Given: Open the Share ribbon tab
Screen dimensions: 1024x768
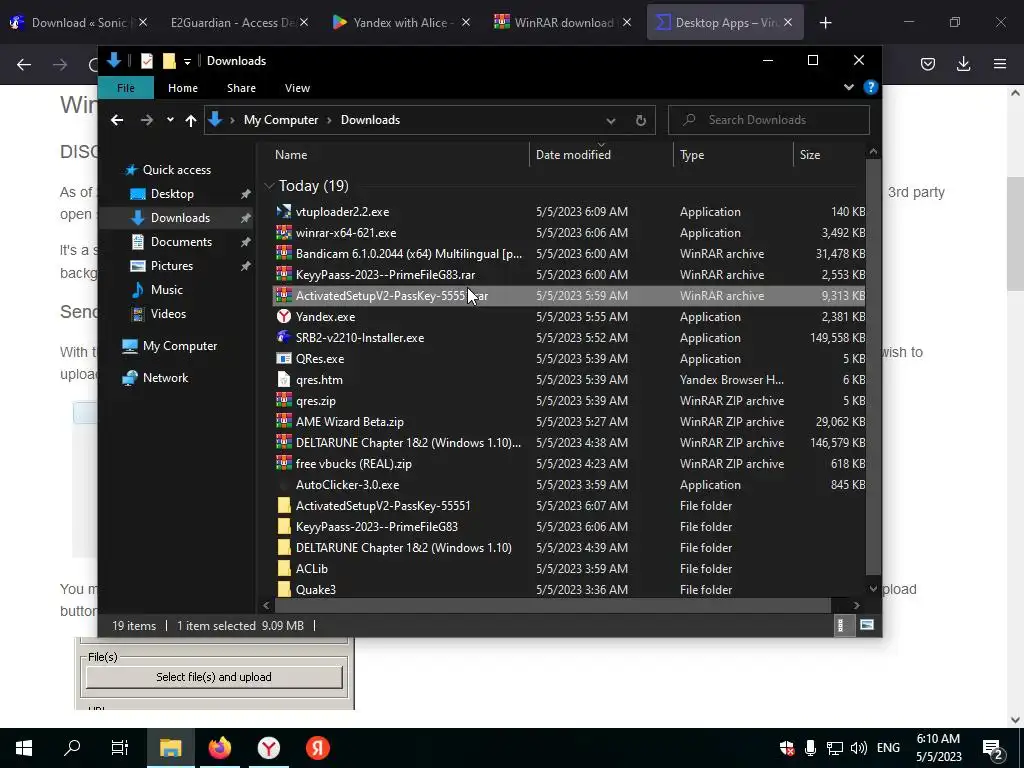Looking at the screenshot, I should coord(241,88).
